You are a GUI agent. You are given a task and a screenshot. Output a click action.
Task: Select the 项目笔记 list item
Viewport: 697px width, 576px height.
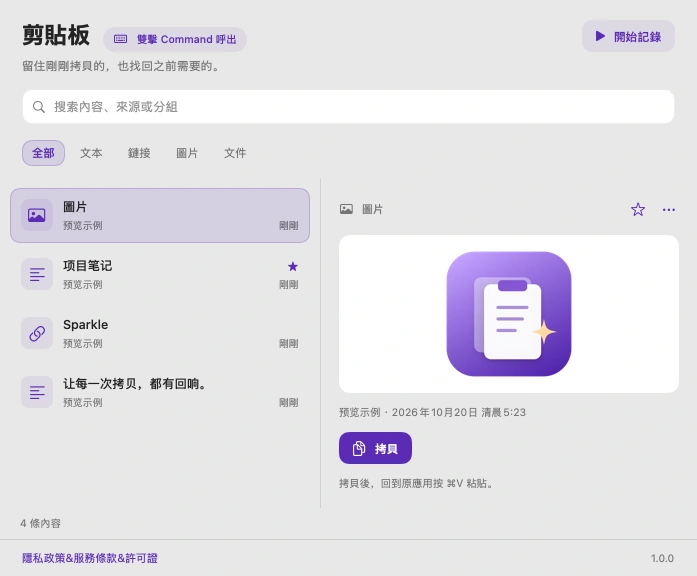[x=160, y=274]
